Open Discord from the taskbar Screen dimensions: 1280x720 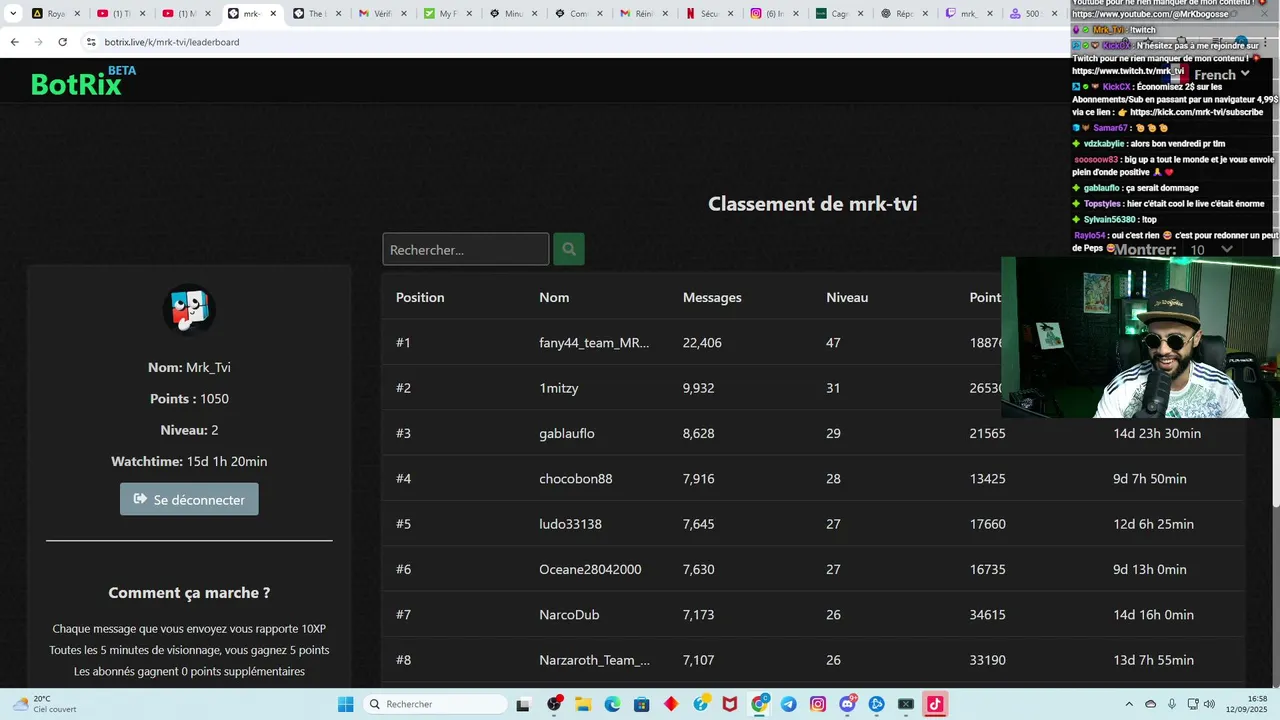tap(848, 704)
